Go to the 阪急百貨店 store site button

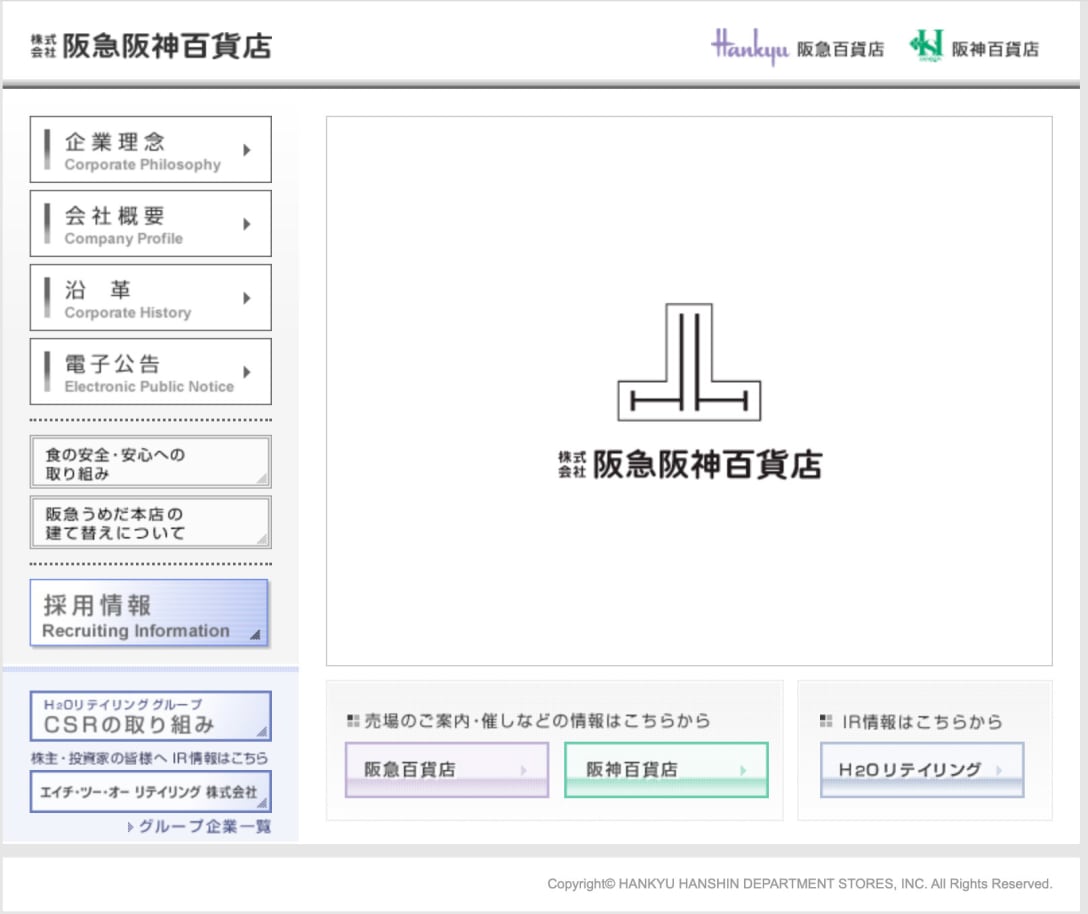(447, 770)
